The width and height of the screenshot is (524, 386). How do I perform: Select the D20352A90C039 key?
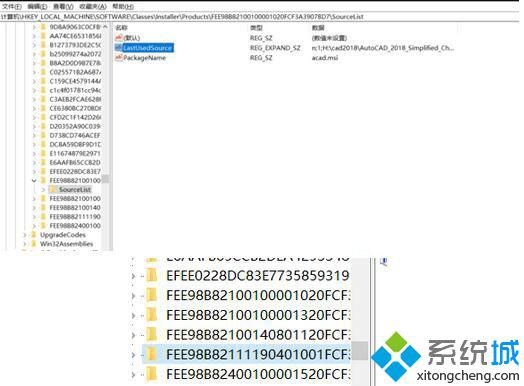[75, 126]
